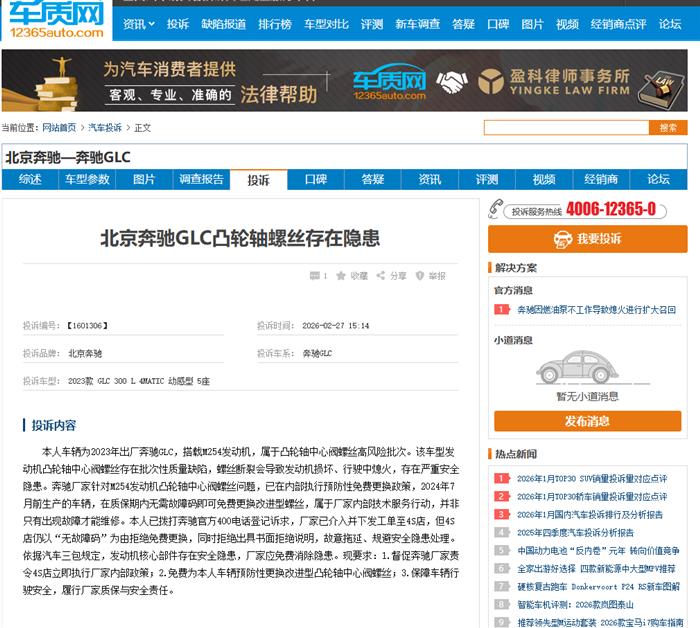Click the comment count icon
Screen dimensions: 700x628
[x=314, y=276]
